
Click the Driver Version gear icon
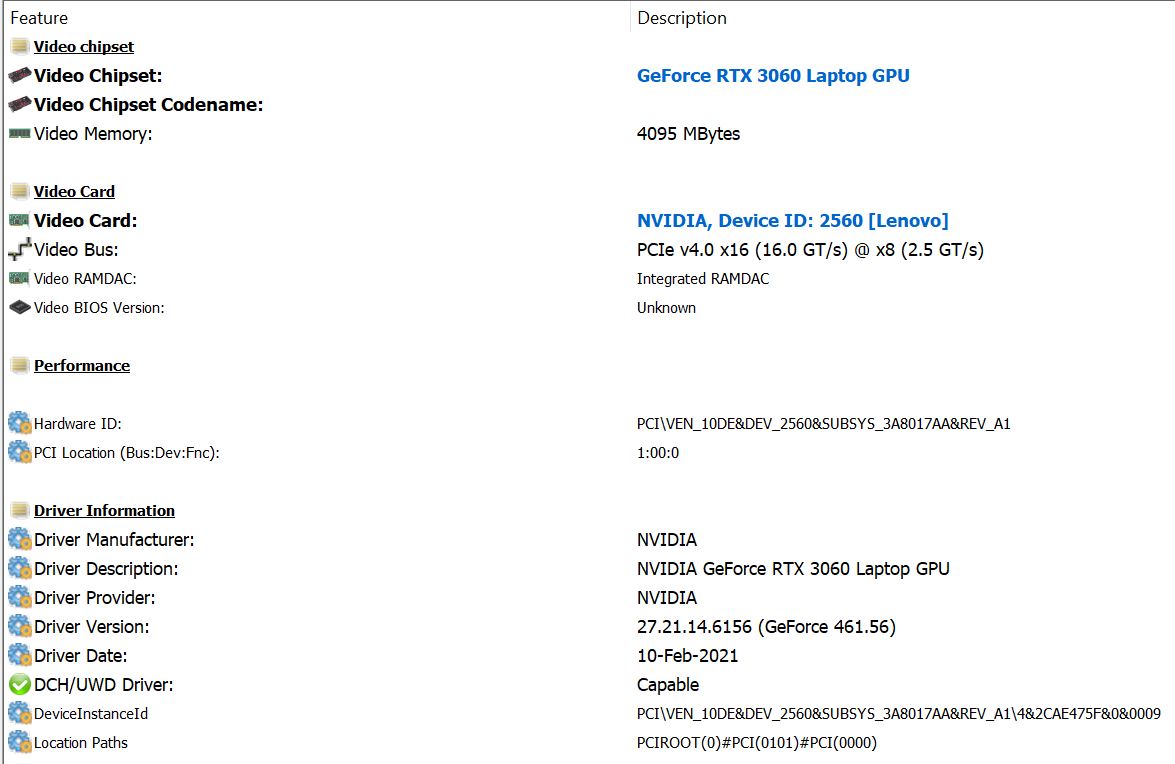19,627
